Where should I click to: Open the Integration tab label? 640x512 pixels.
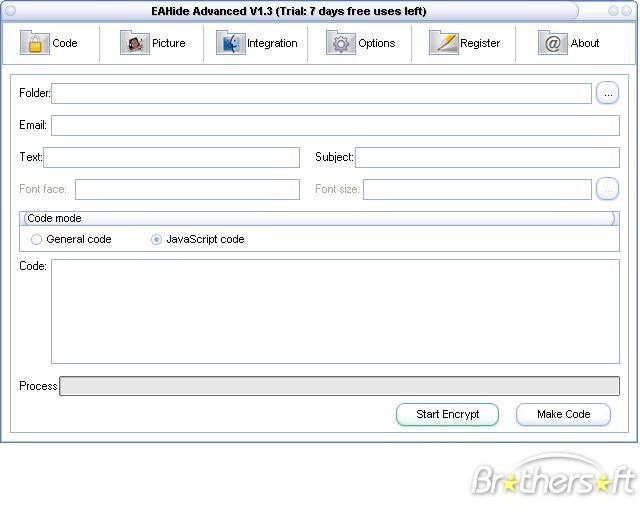pyautogui.click(x=272, y=43)
